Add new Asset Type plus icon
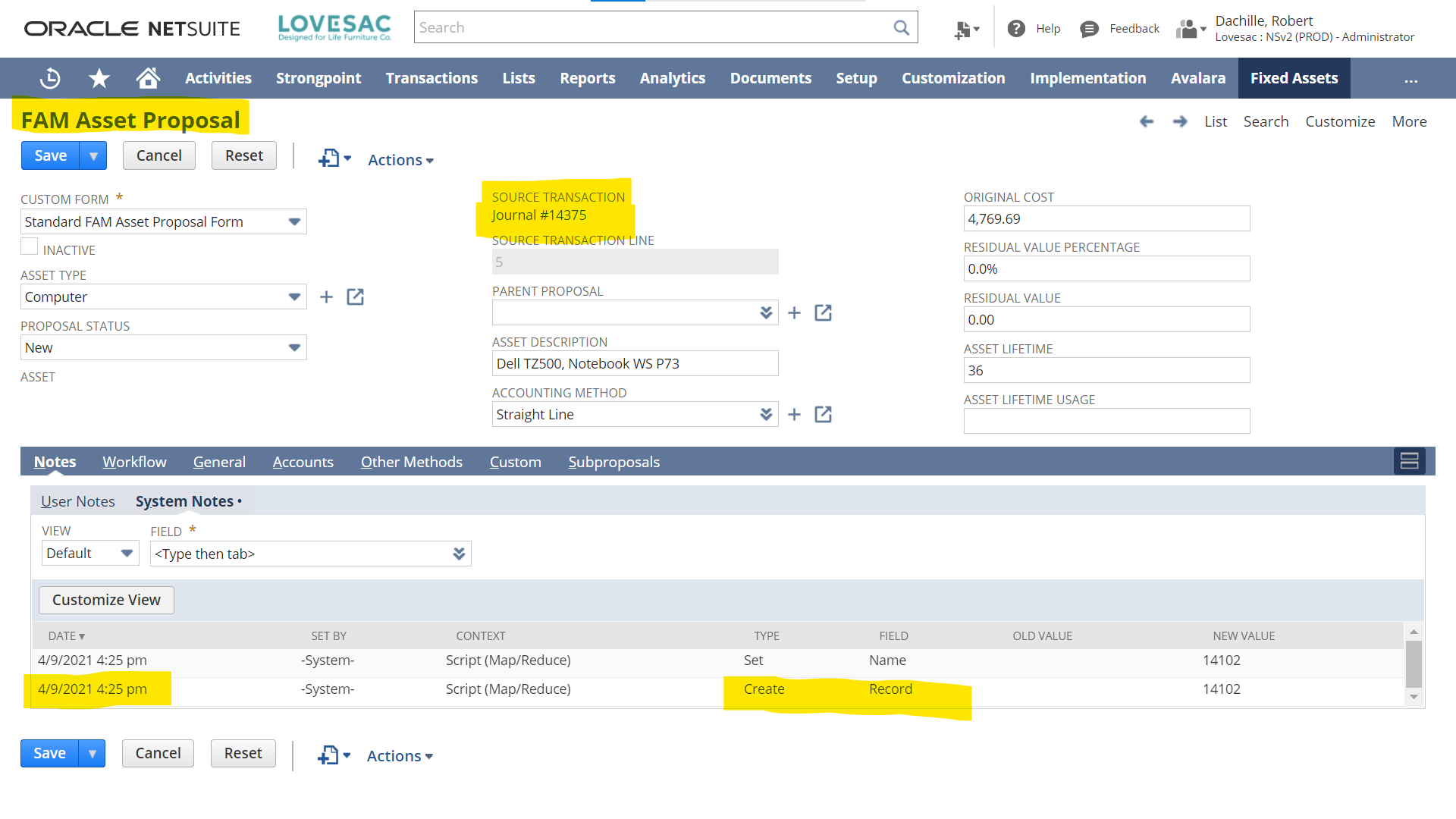 coord(326,297)
